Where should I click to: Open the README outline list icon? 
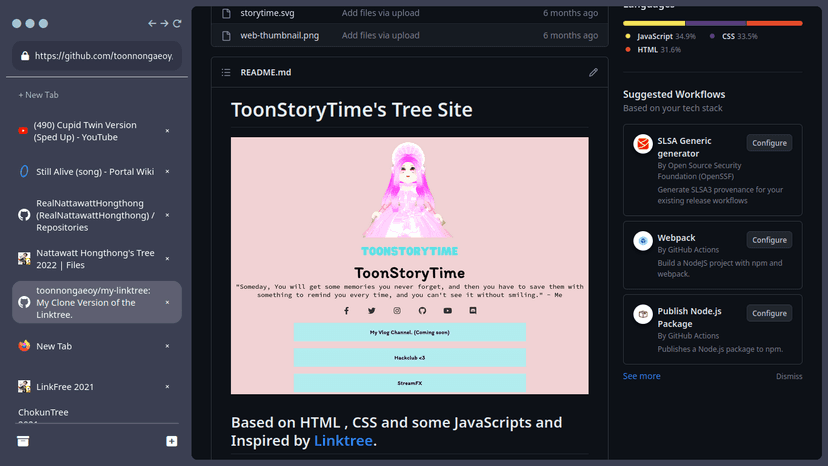point(226,73)
